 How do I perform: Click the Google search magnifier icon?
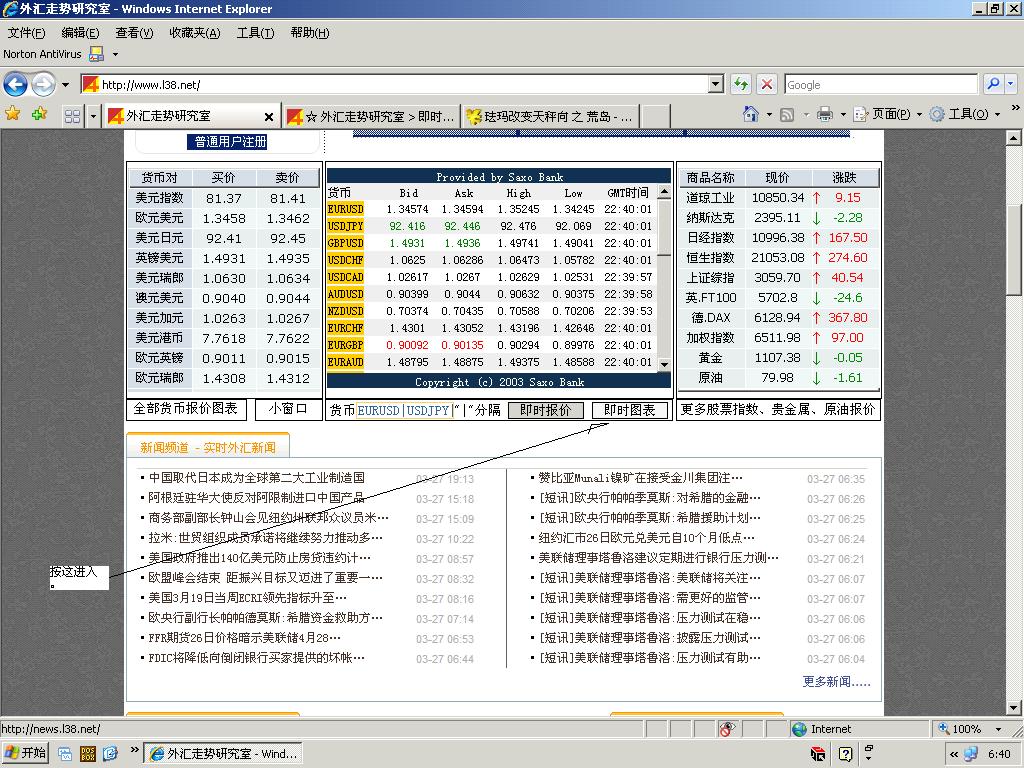coord(993,84)
